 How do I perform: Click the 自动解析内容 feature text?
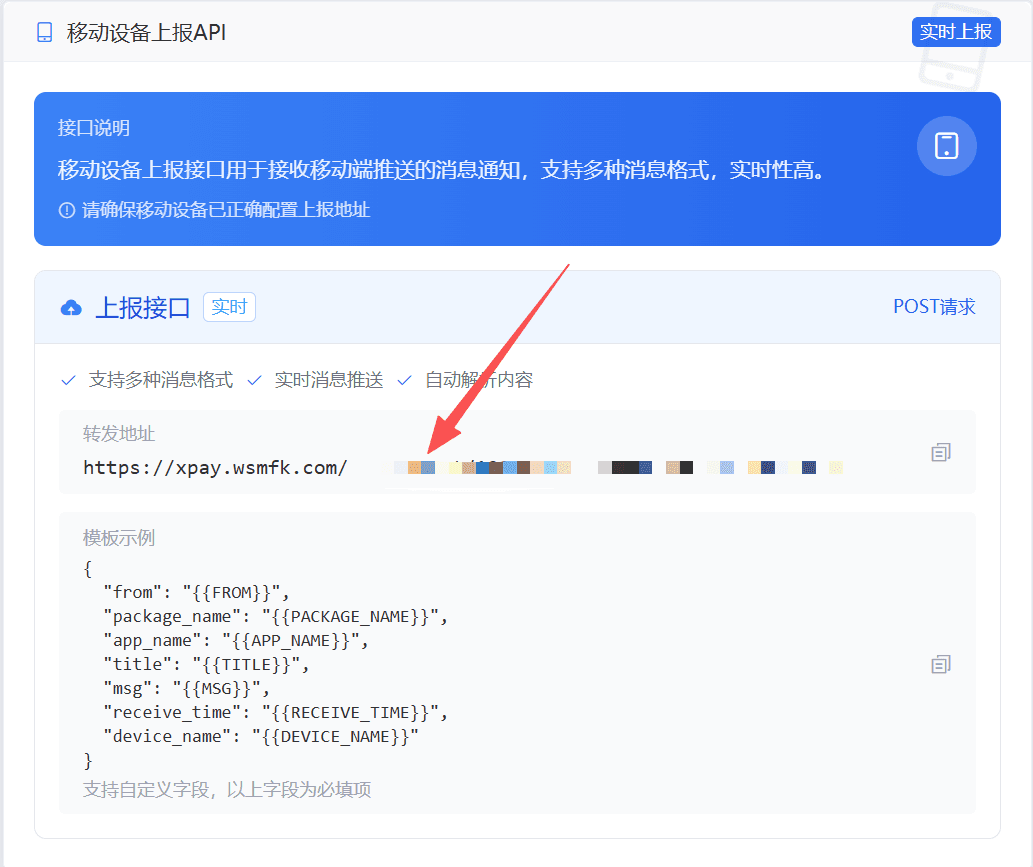point(479,379)
